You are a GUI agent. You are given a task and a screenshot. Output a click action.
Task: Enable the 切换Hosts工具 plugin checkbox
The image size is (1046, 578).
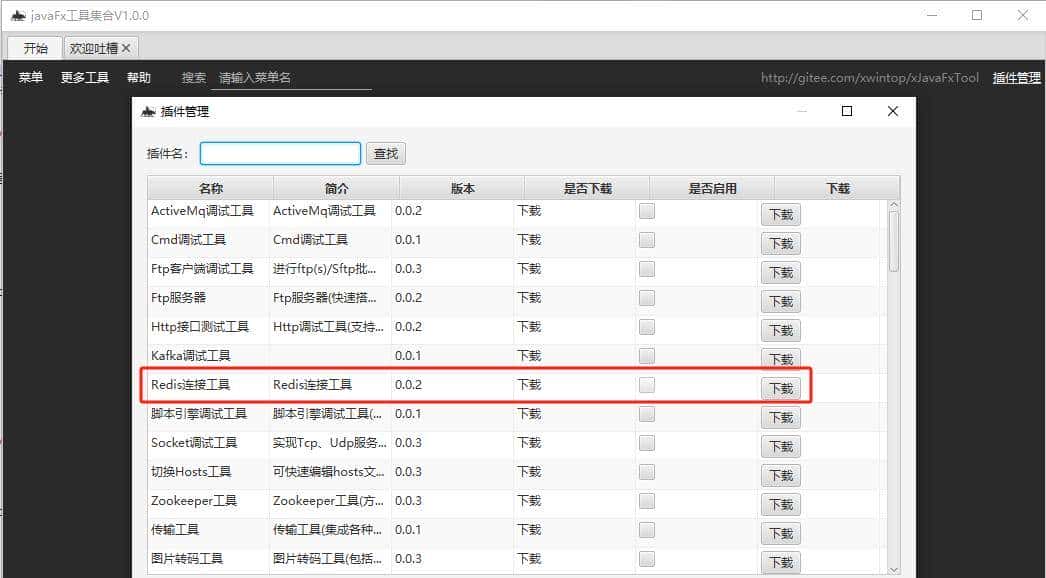(x=647, y=471)
